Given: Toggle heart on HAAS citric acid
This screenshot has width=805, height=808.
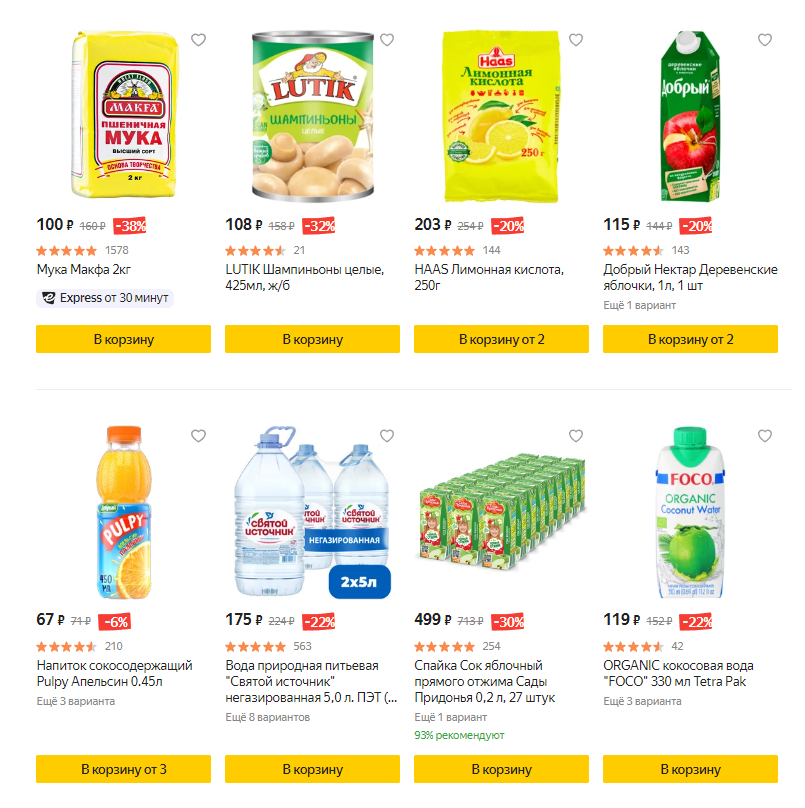Looking at the screenshot, I should (x=576, y=40).
